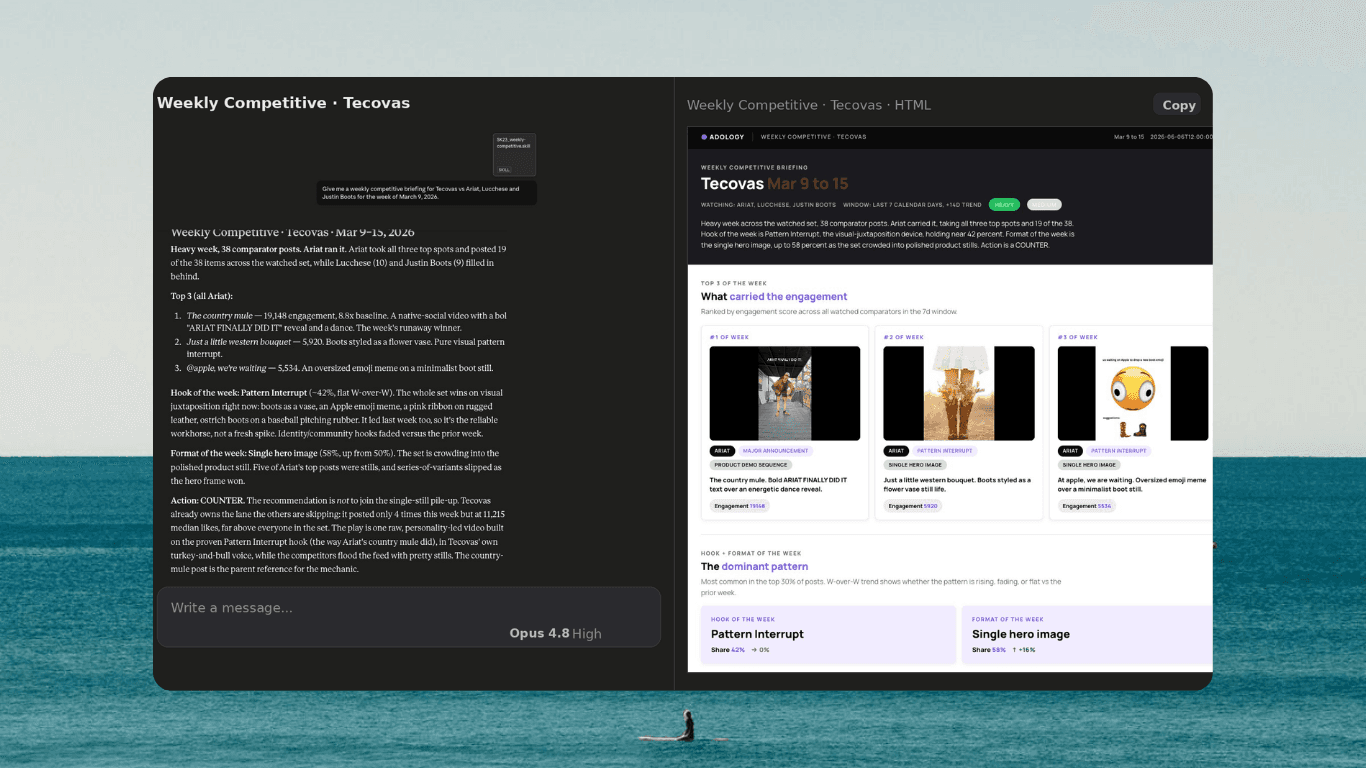The image size is (1366, 768).
Task: Click 'The country mule' list item in chat
Action: point(346,322)
